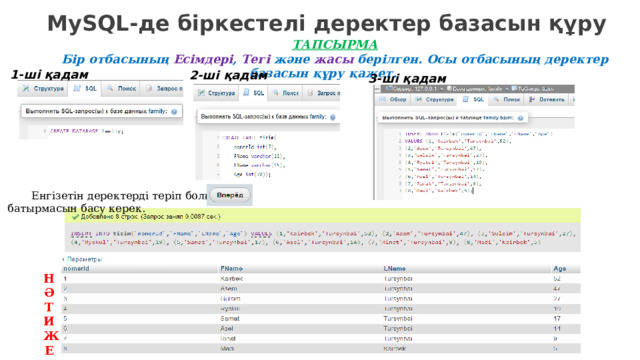Sort results by the nomerId column header

tap(76, 269)
